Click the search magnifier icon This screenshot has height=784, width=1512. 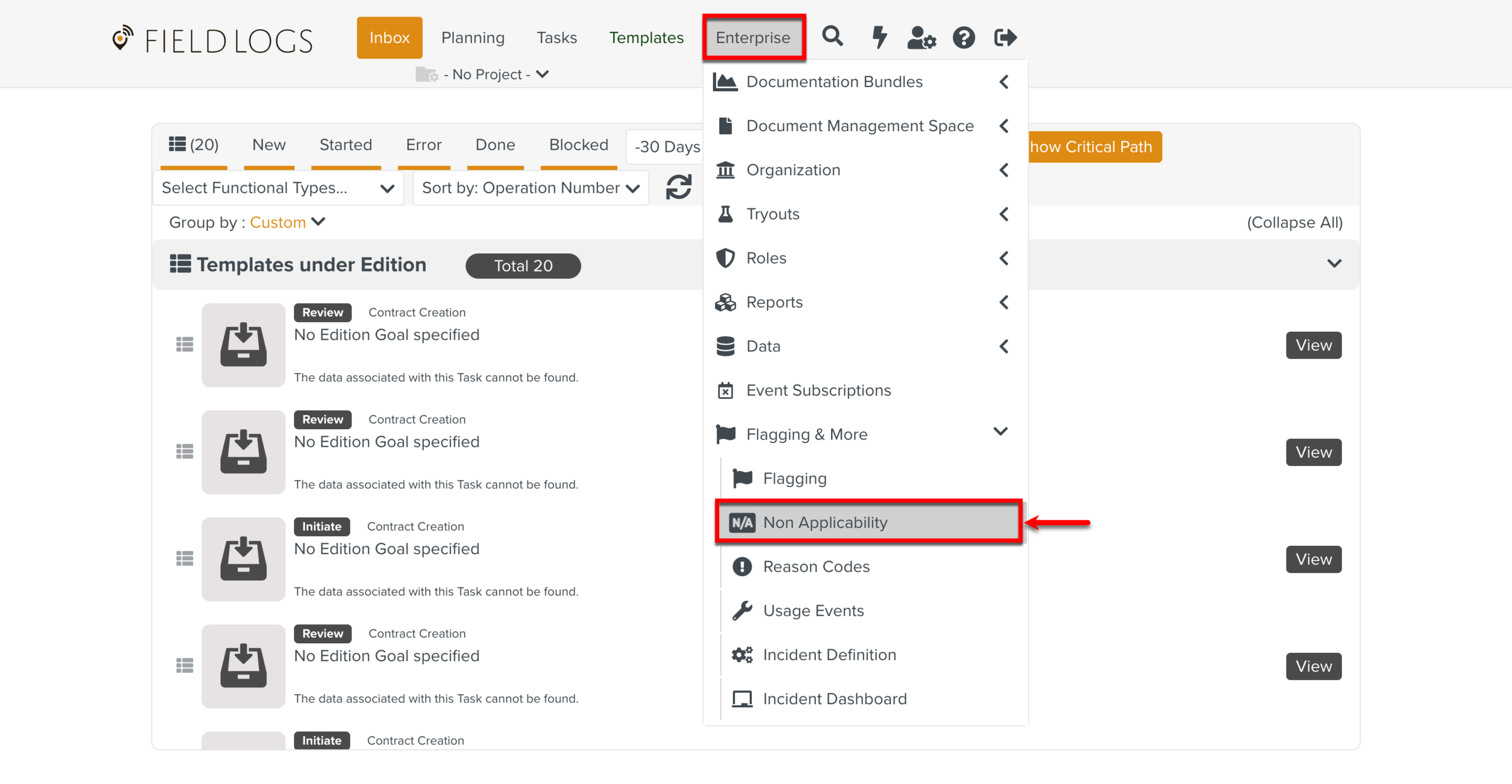click(832, 37)
